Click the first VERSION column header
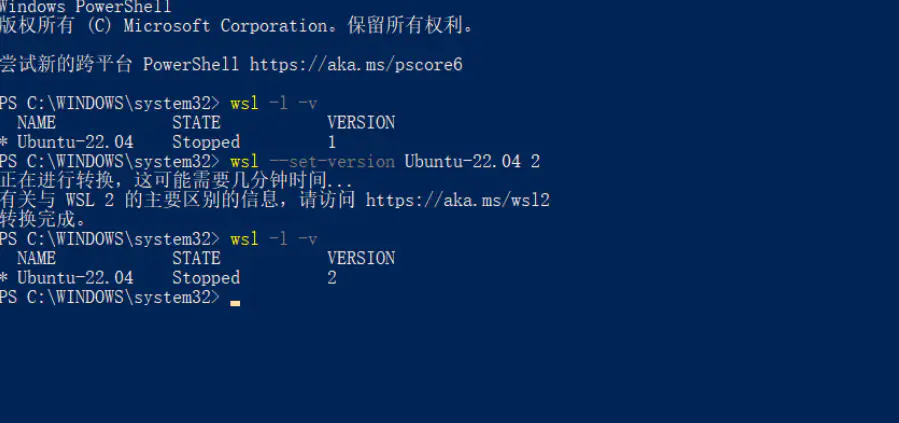This screenshot has width=899, height=423. [x=361, y=123]
